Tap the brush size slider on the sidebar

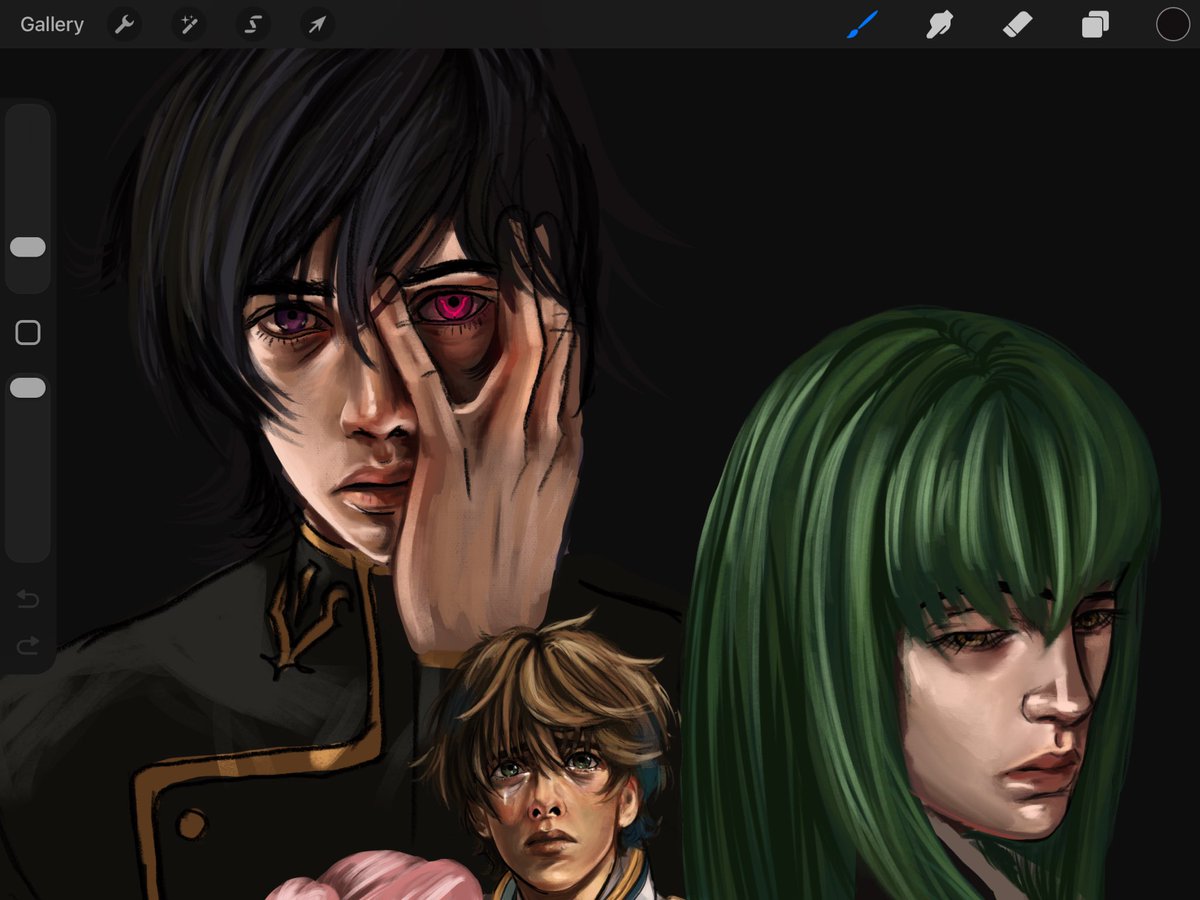27,246
